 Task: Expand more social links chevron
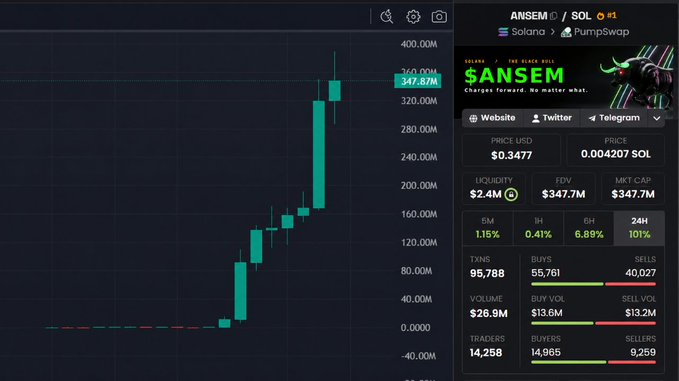click(x=656, y=118)
